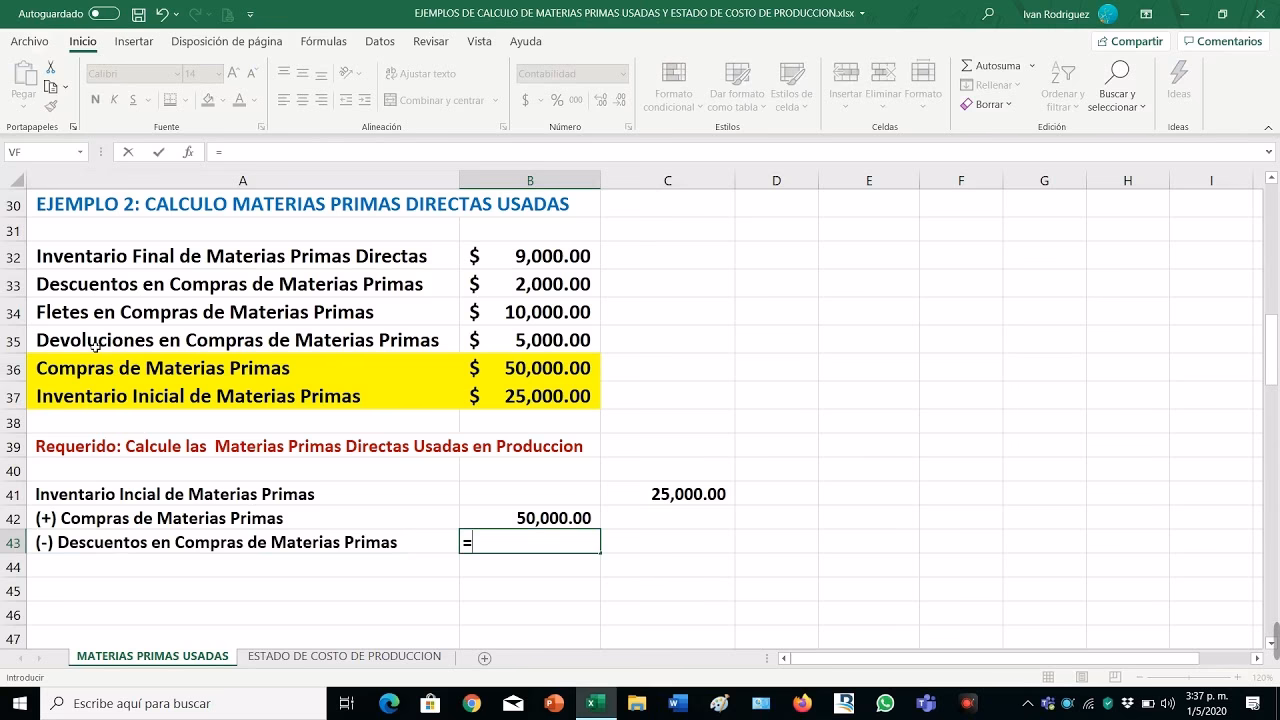Viewport: 1280px width, 720px height.
Task: Open the Fórmulas ribbon tab
Action: pyautogui.click(x=323, y=41)
